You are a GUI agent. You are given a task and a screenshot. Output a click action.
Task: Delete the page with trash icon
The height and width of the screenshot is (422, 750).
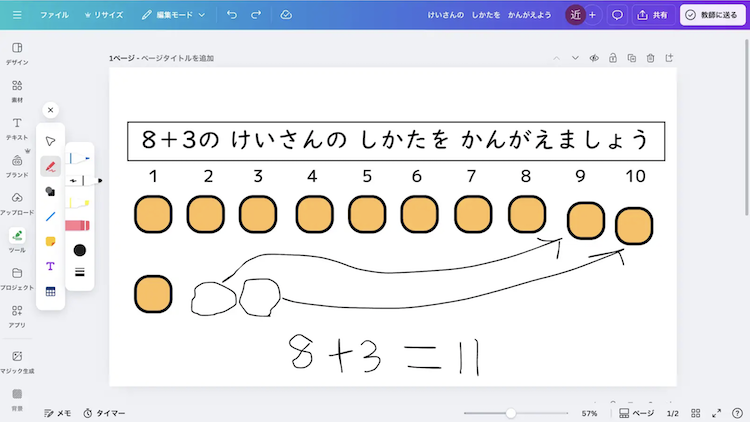click(650, 58)
